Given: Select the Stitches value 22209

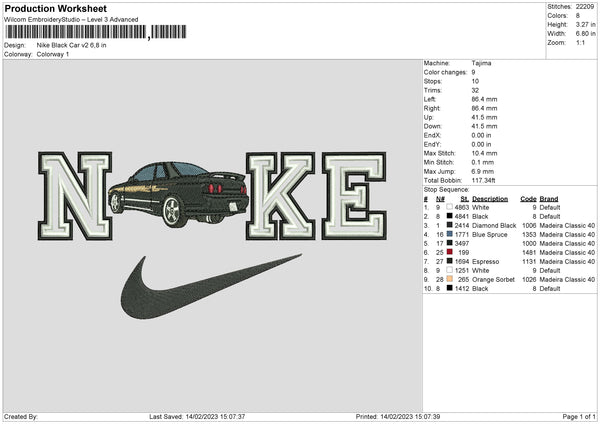Looking at the screenshot, I should 585,7.
